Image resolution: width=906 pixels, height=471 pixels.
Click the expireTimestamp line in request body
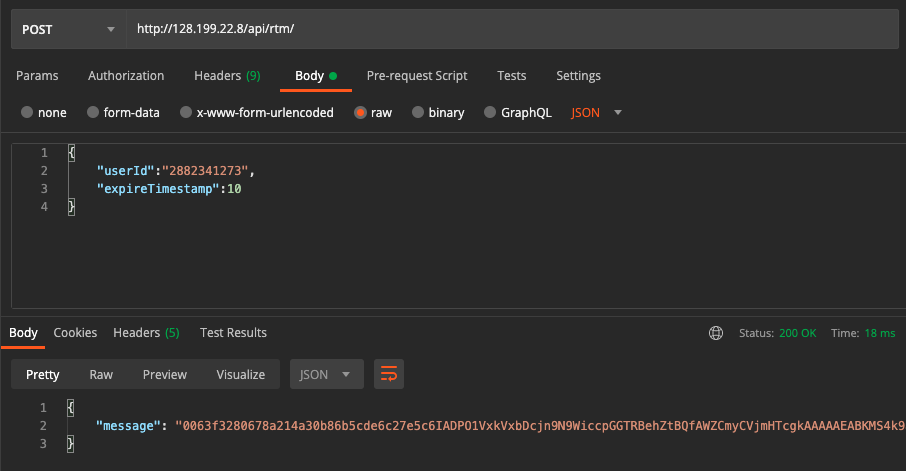(x=169, y=189)
